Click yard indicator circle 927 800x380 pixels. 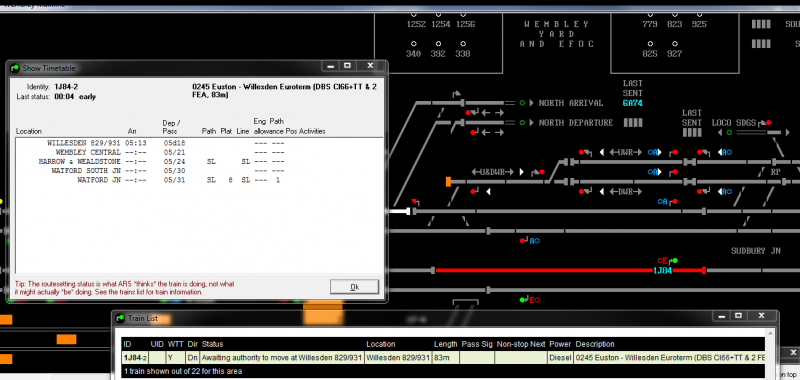674,44
